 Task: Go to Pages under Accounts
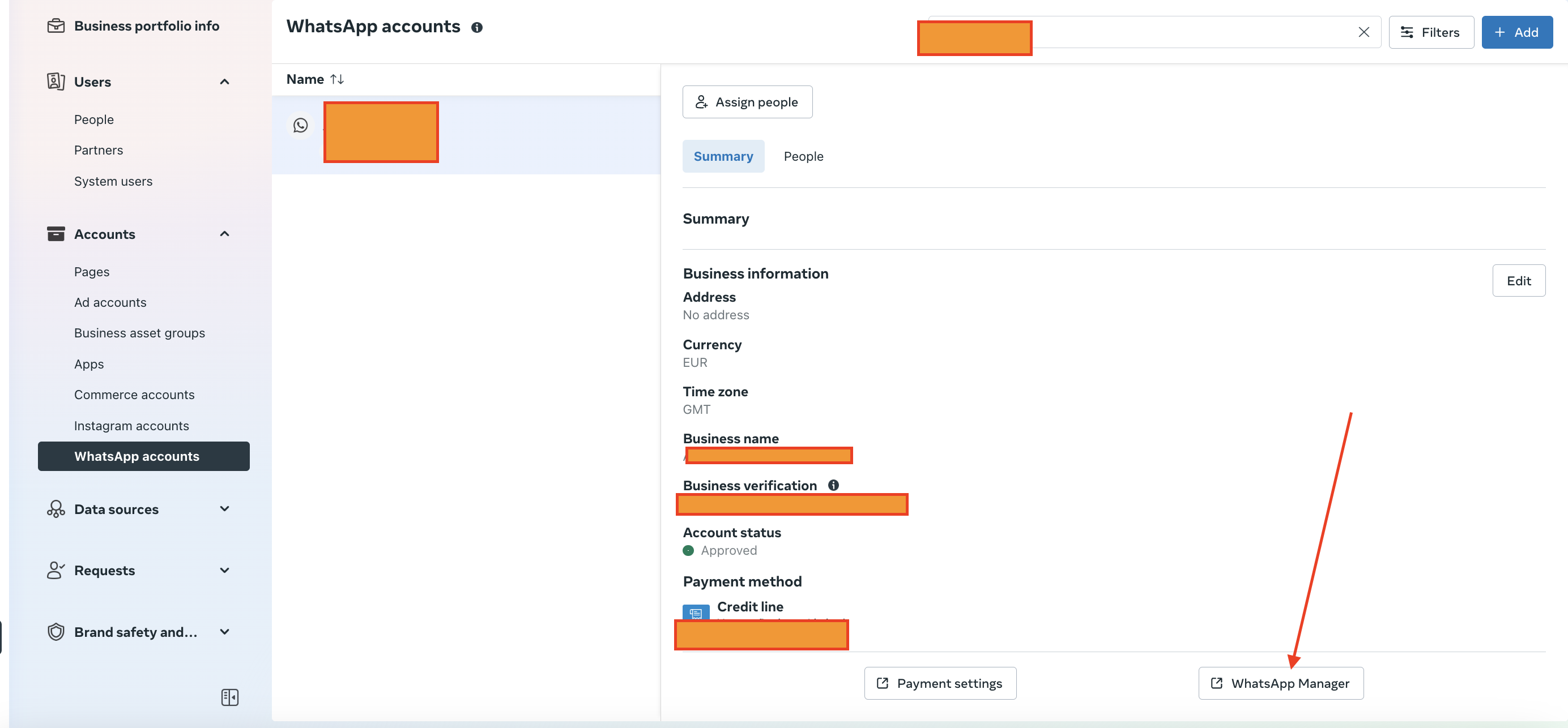point(92,272)
